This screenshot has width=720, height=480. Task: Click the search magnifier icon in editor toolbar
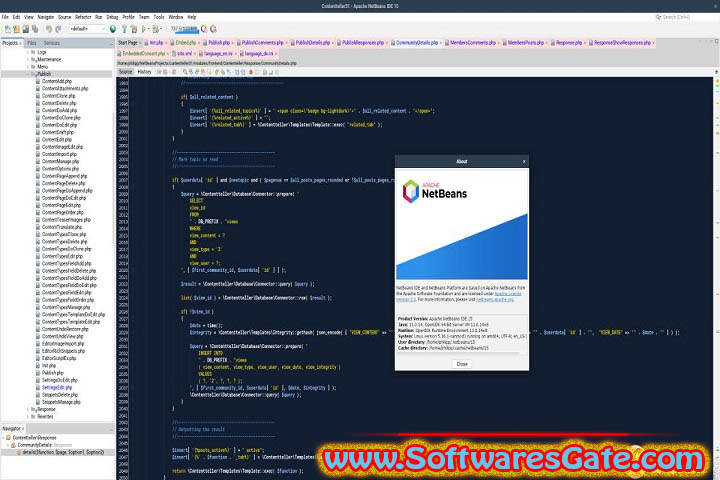click(x=185, y=72)
